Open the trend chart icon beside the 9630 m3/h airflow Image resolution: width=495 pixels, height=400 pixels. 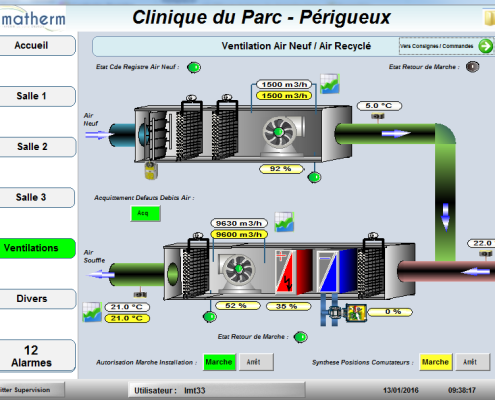point(284,222)
